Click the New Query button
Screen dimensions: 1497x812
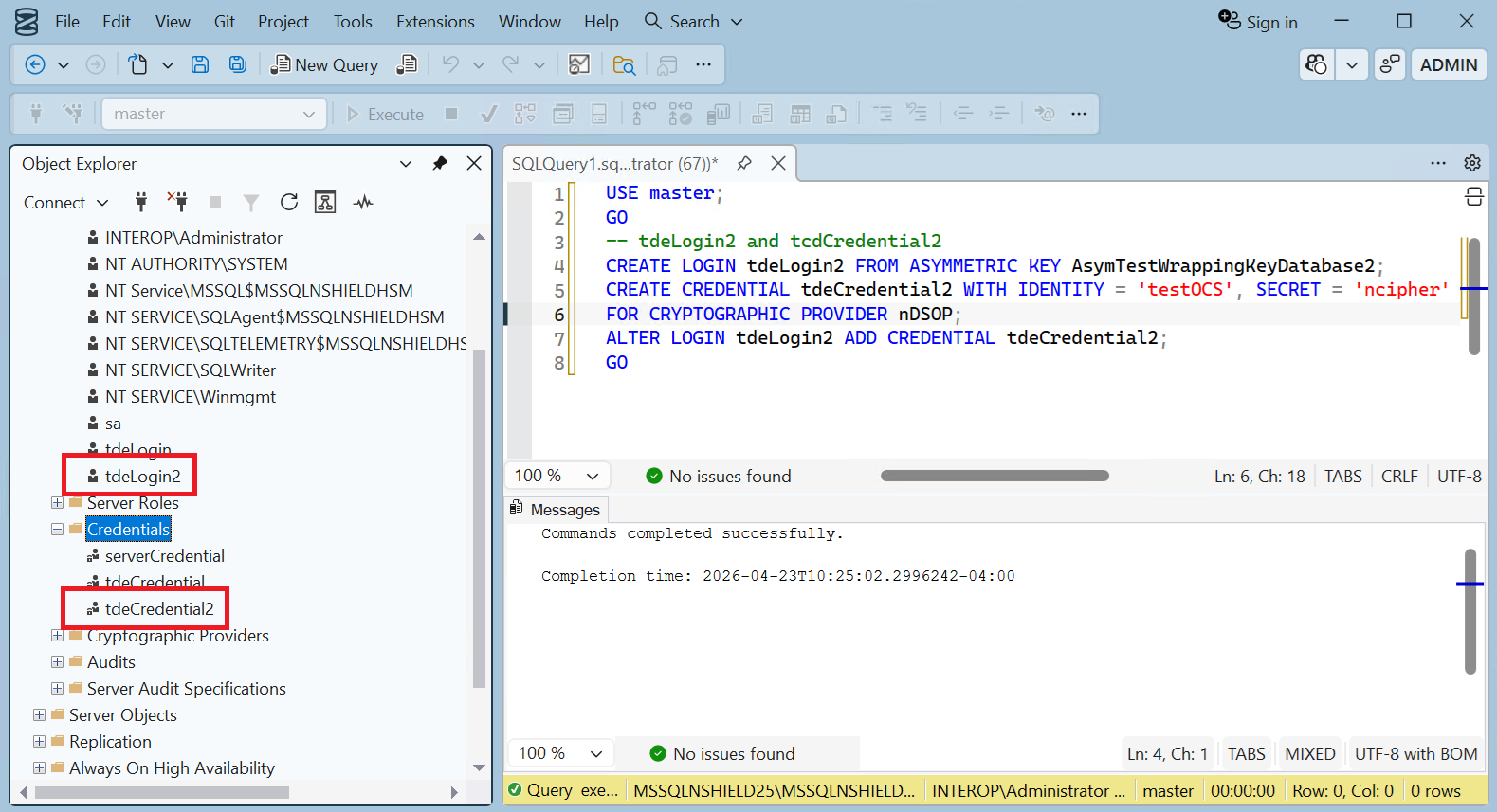tap(324, 64)
